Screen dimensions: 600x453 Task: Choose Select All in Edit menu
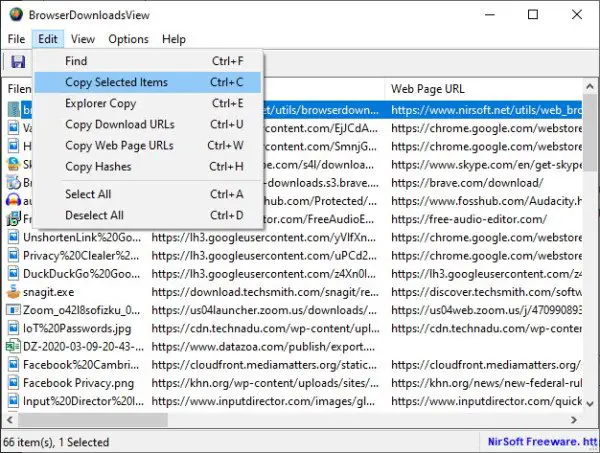point(148,194)
